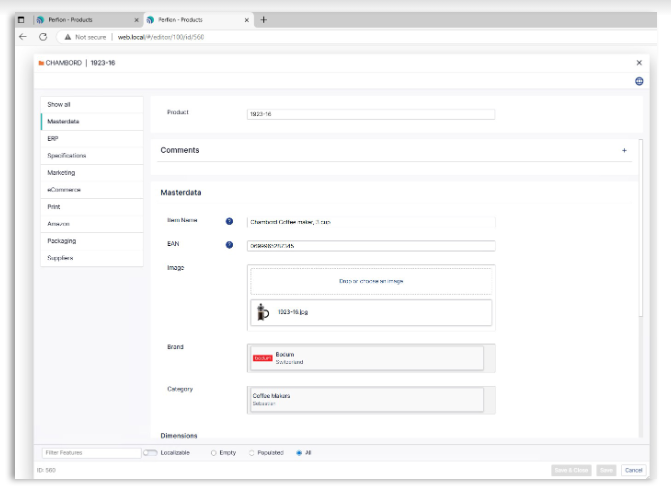The height and width of the screenshot is (491, 671).
Task: Open the Packaging section
Action: click(92, 241)
